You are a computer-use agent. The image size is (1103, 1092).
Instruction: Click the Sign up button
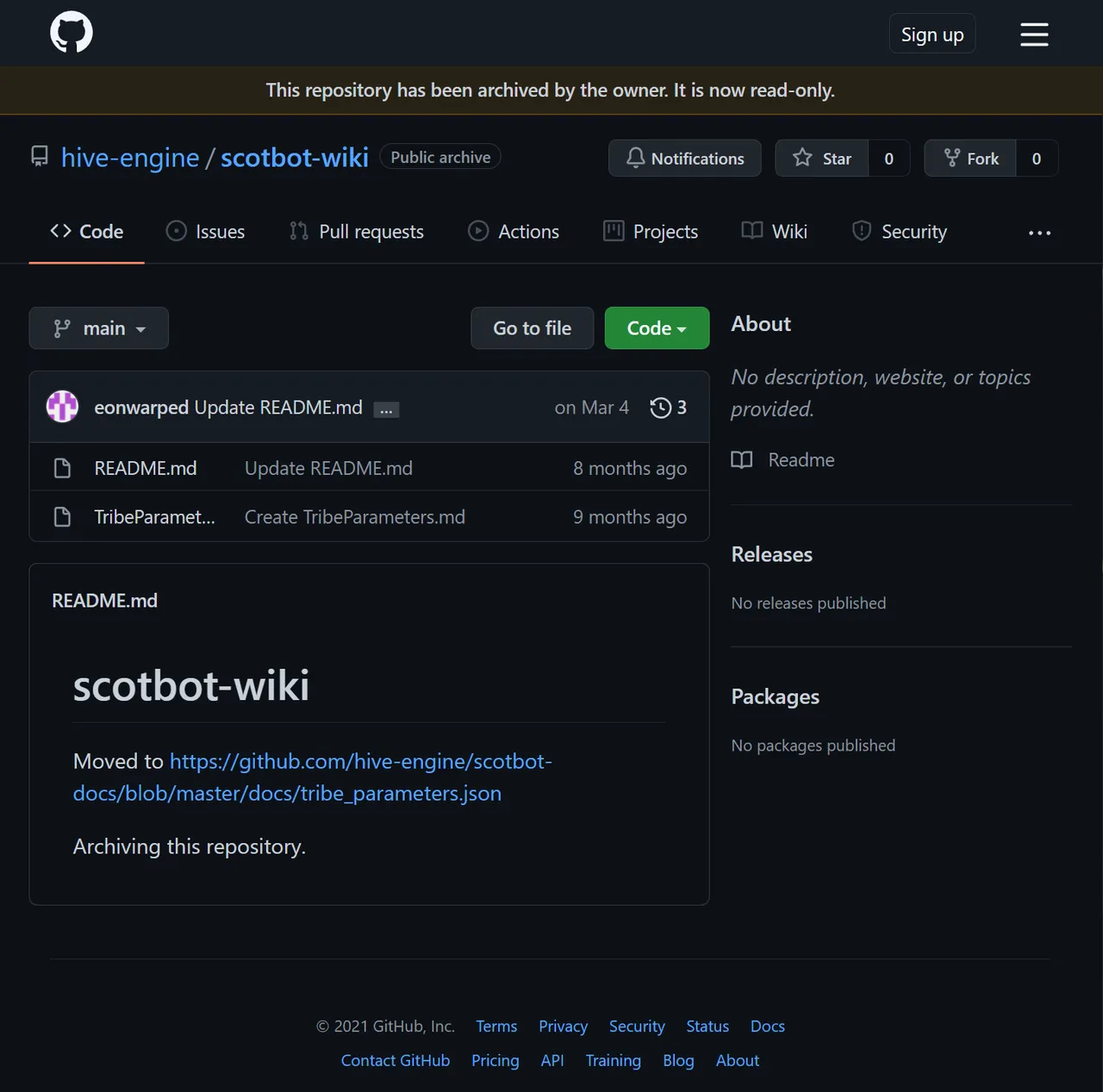pyautogui.click(x=932, y=34)
